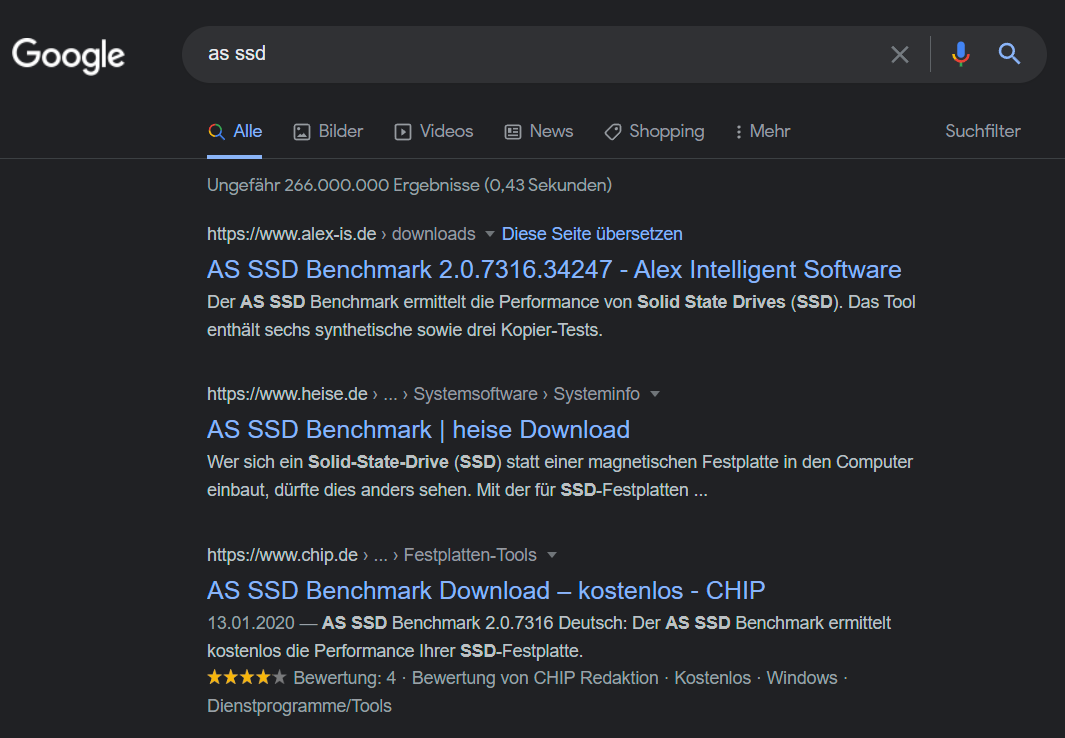Open AS SSD Benchmark Download CHIP result
This screenshot has height=738, width=1065.
pyautogui.click(x=486, y=589)
